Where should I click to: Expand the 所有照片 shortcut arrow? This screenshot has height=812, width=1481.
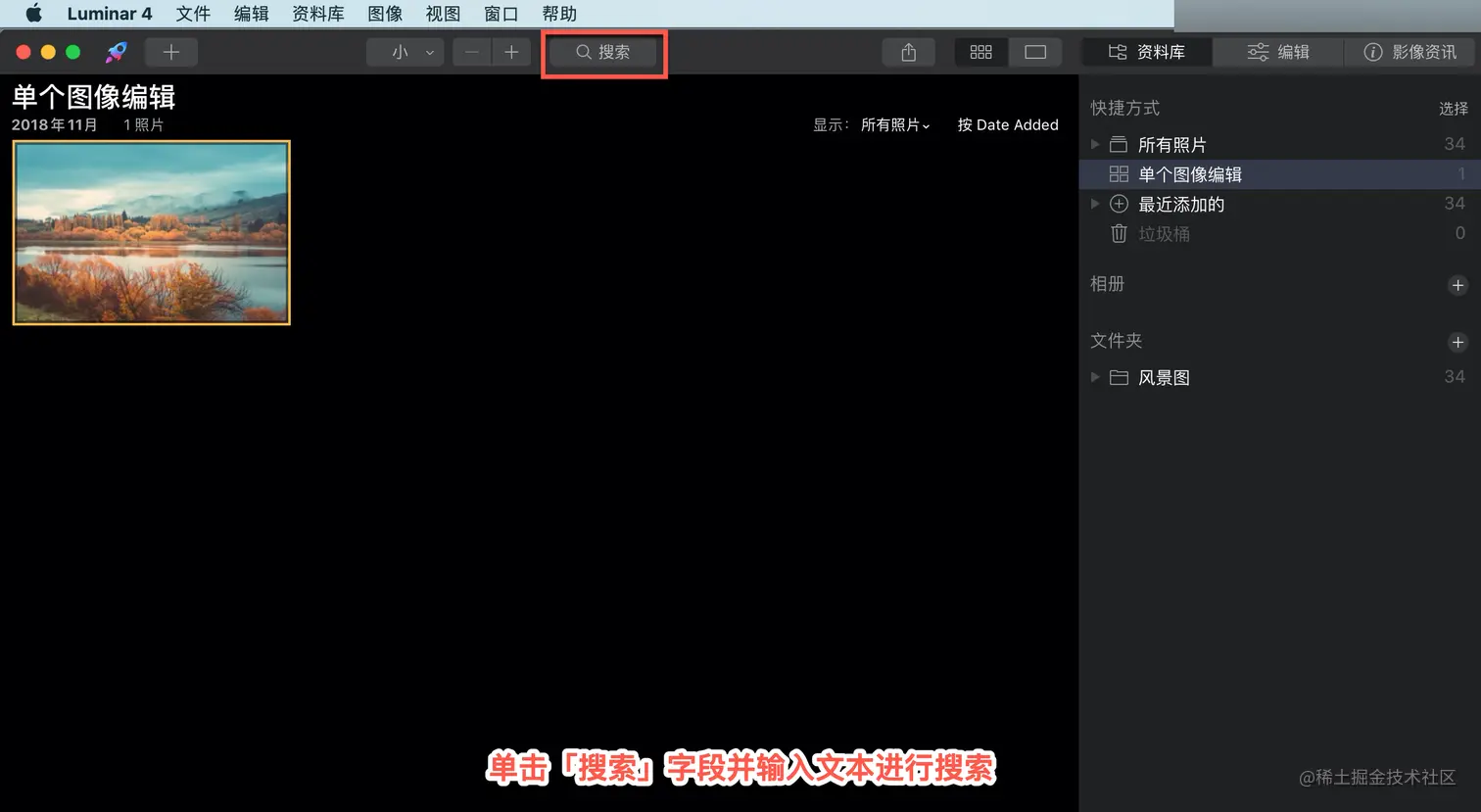pos(1095,144)
